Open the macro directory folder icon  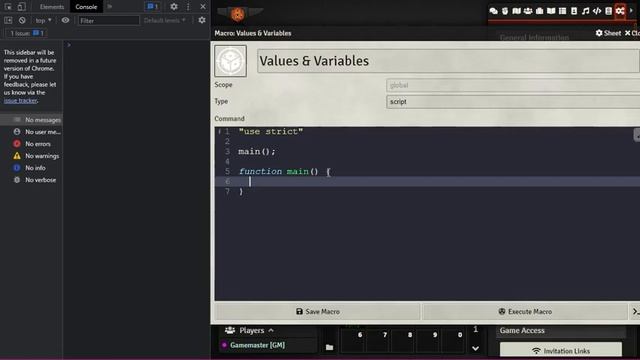coord(329,347)
